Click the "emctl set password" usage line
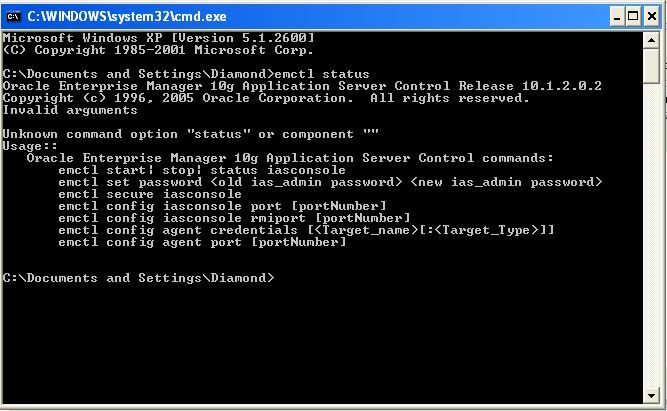Screen dimensions: 667x411 coord(330,182)
